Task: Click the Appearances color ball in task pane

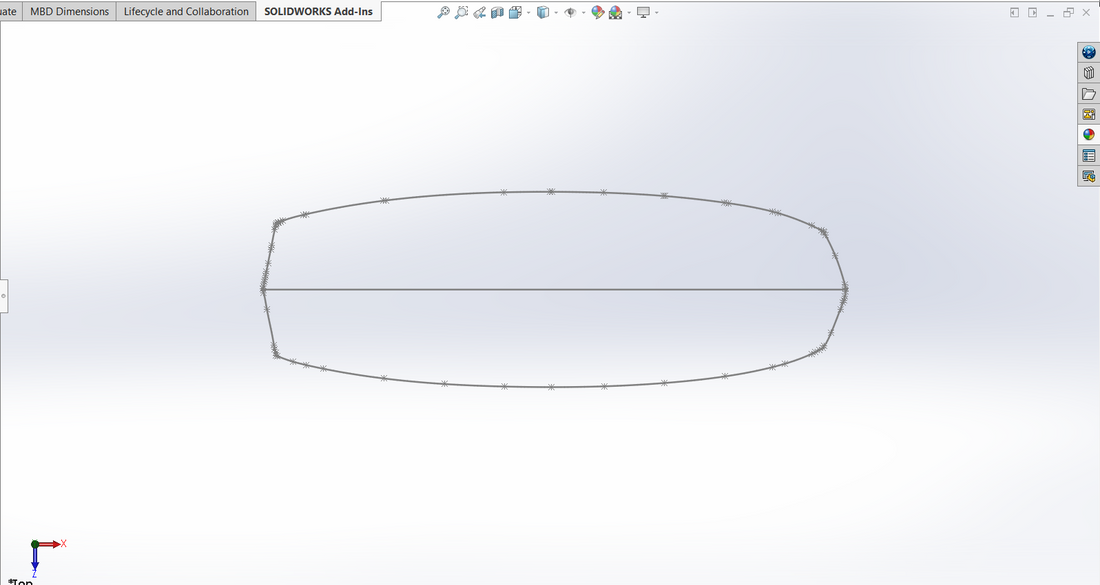Action: click(x=1088, y=135)
